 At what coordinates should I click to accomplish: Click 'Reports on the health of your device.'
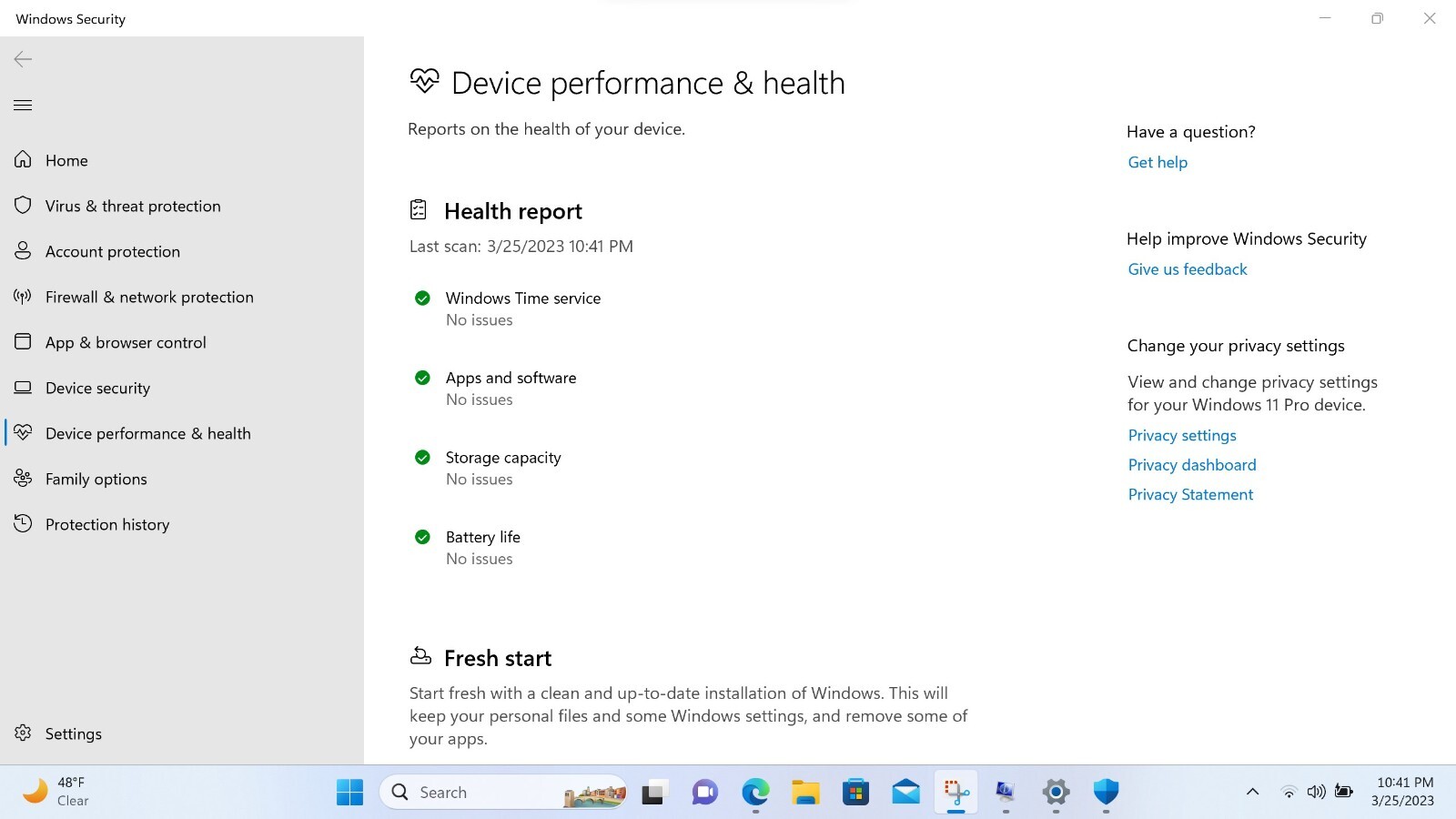pyautogui.click(x=546, y=129)
